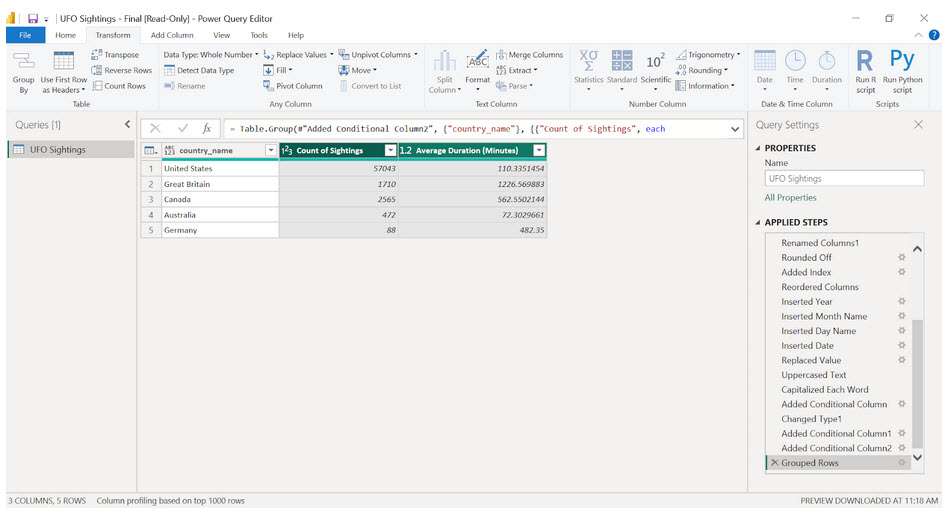
Task: Collapse the Queries pane
Action: pos(128,124)
